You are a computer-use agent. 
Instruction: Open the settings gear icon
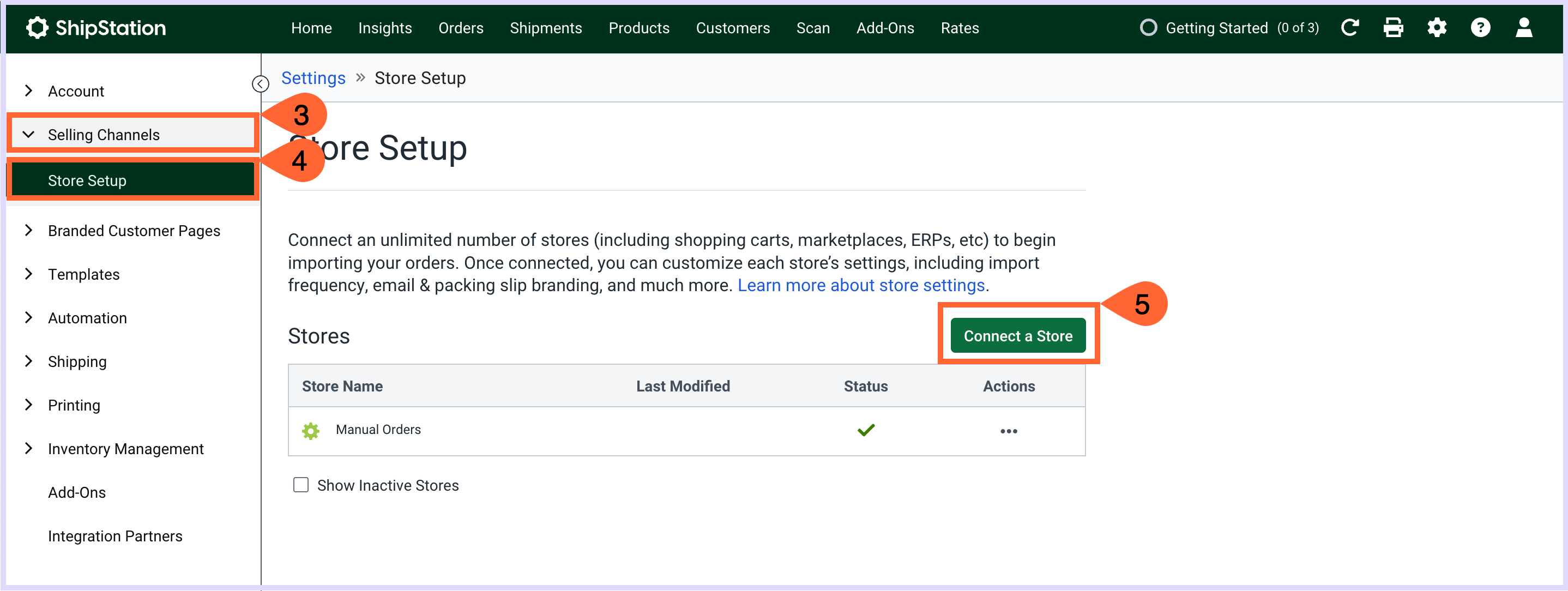coord(1437,27)
